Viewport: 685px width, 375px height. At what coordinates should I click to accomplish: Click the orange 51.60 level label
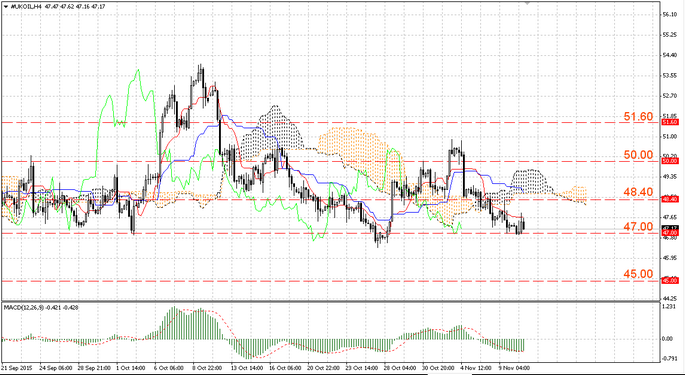click(638, 117)
